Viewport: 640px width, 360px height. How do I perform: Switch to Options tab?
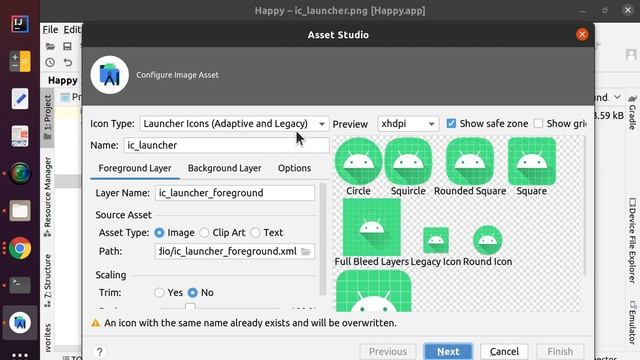(x=294, y=168)
